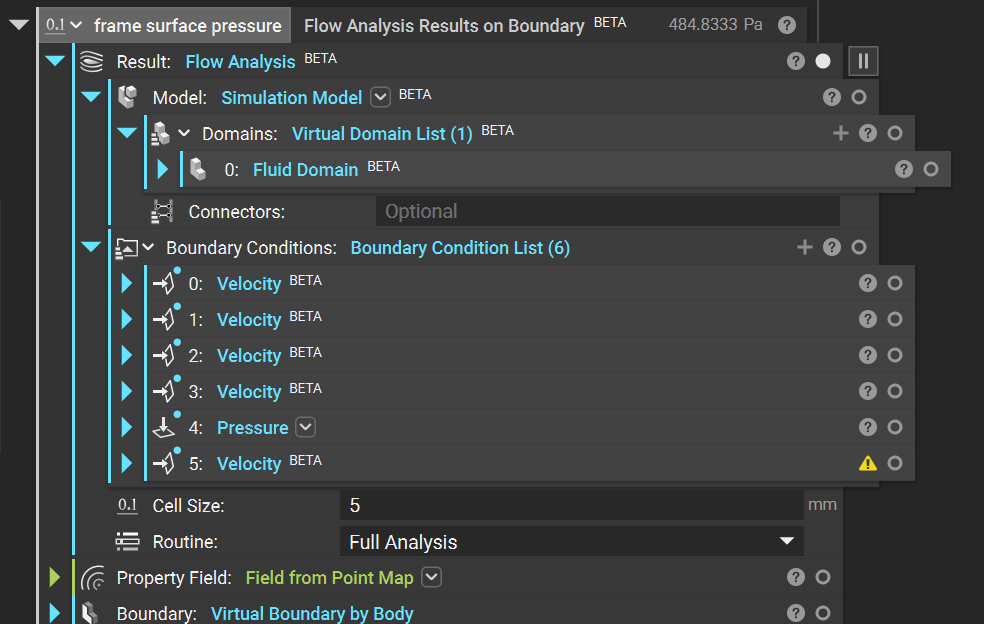Toggle the circle on the Fluid Domain row
The height and width of the screenshot is (624, 984).
click(931, 169)
